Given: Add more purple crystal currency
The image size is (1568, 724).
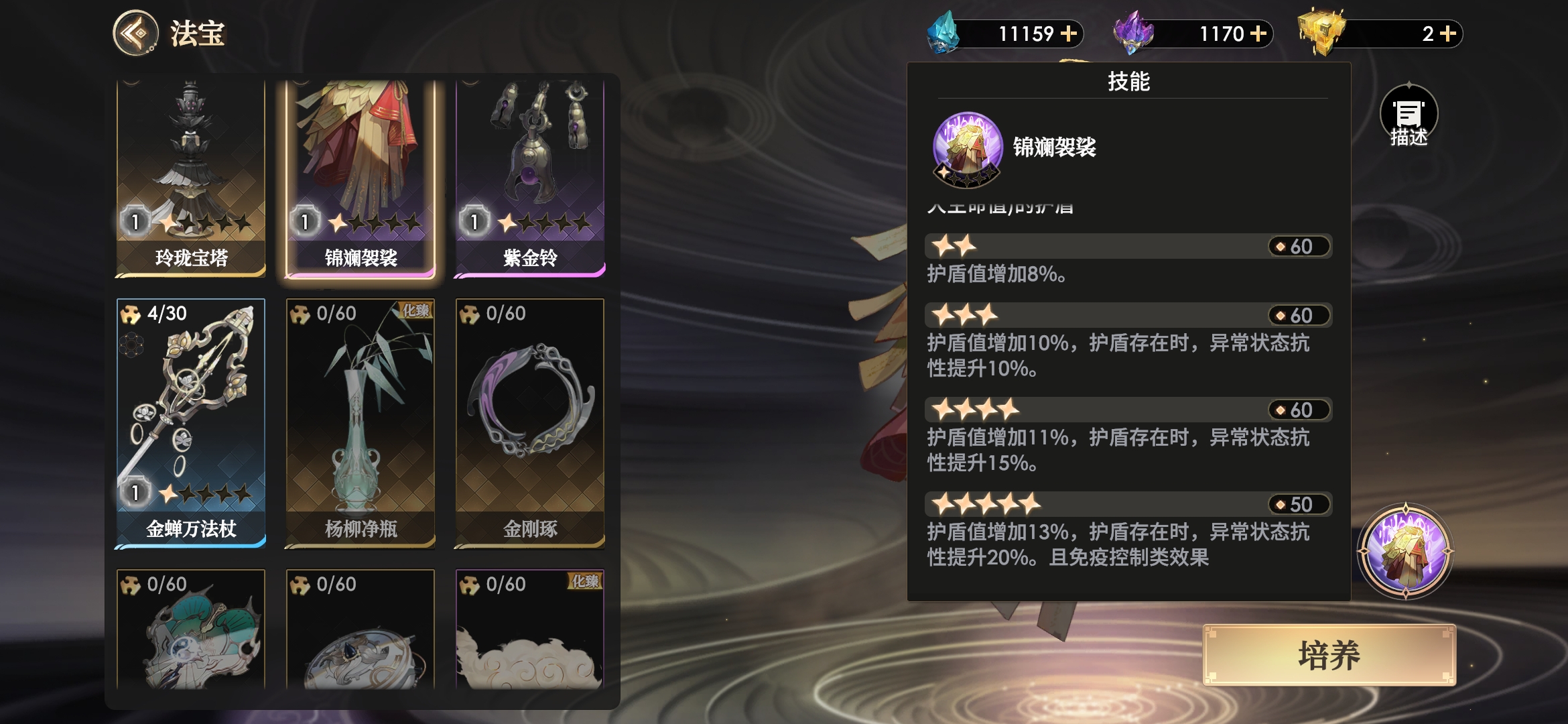Looking at the screenshot, I should (x=1258, y=34).
